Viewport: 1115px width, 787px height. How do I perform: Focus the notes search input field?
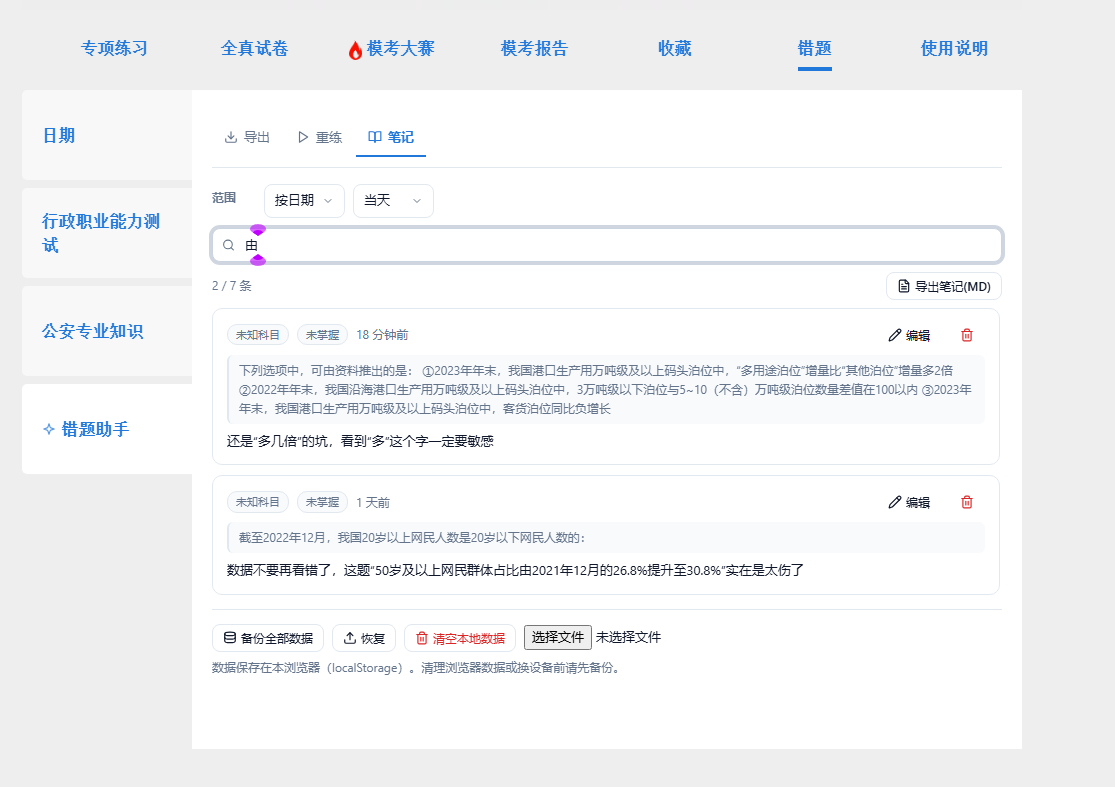(x=607, y=245)
